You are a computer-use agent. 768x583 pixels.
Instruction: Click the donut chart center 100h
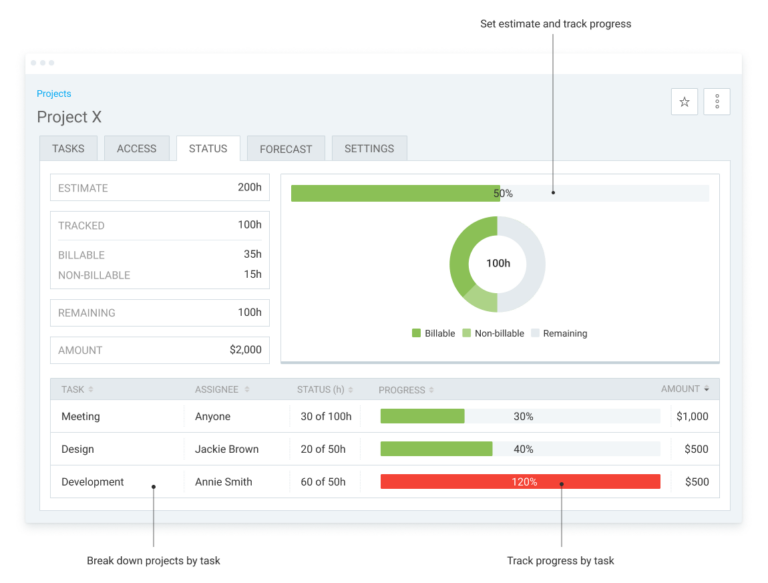point(498,264)
